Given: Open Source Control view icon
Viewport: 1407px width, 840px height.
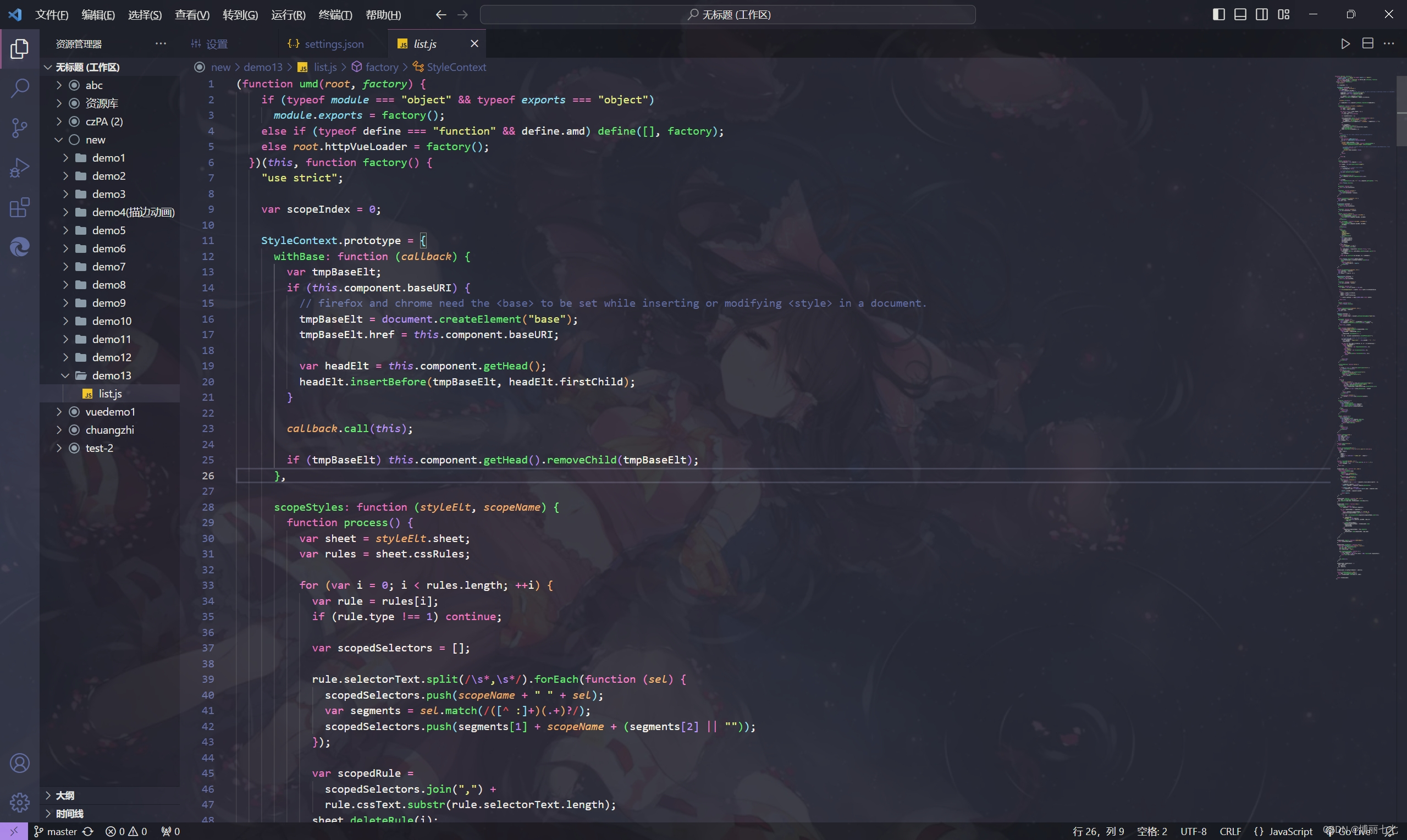Looking at the screenshot, I should 20,128.
